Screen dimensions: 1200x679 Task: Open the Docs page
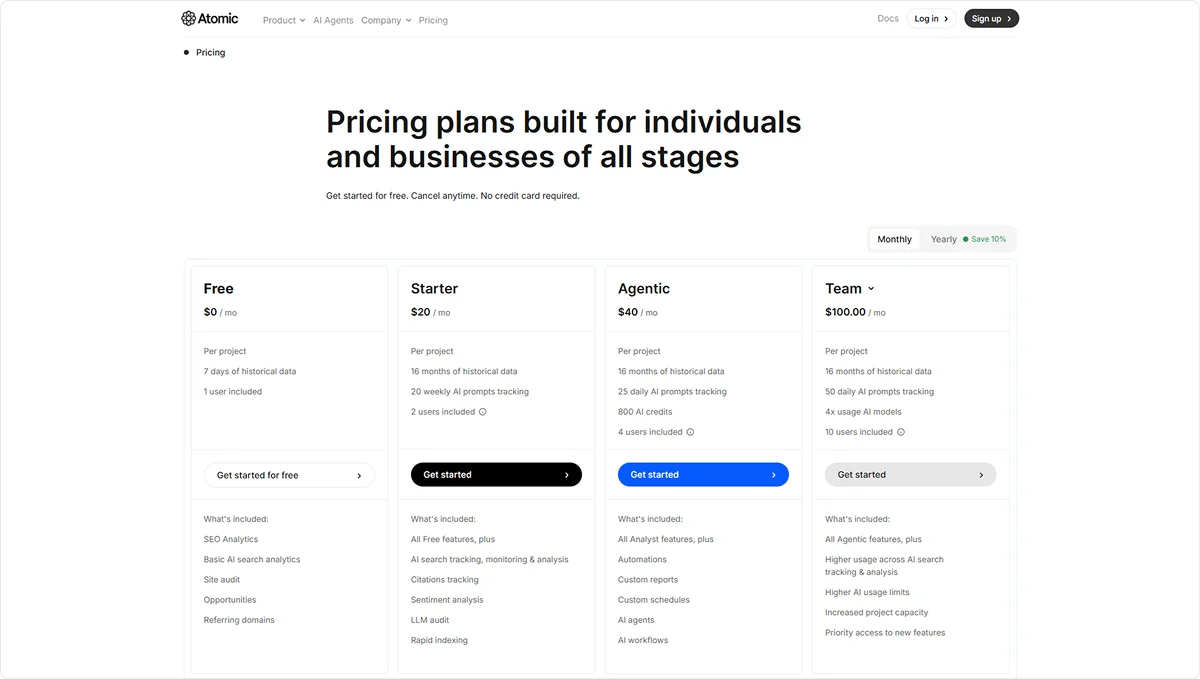pyautogui.click(x=888, y=18)
